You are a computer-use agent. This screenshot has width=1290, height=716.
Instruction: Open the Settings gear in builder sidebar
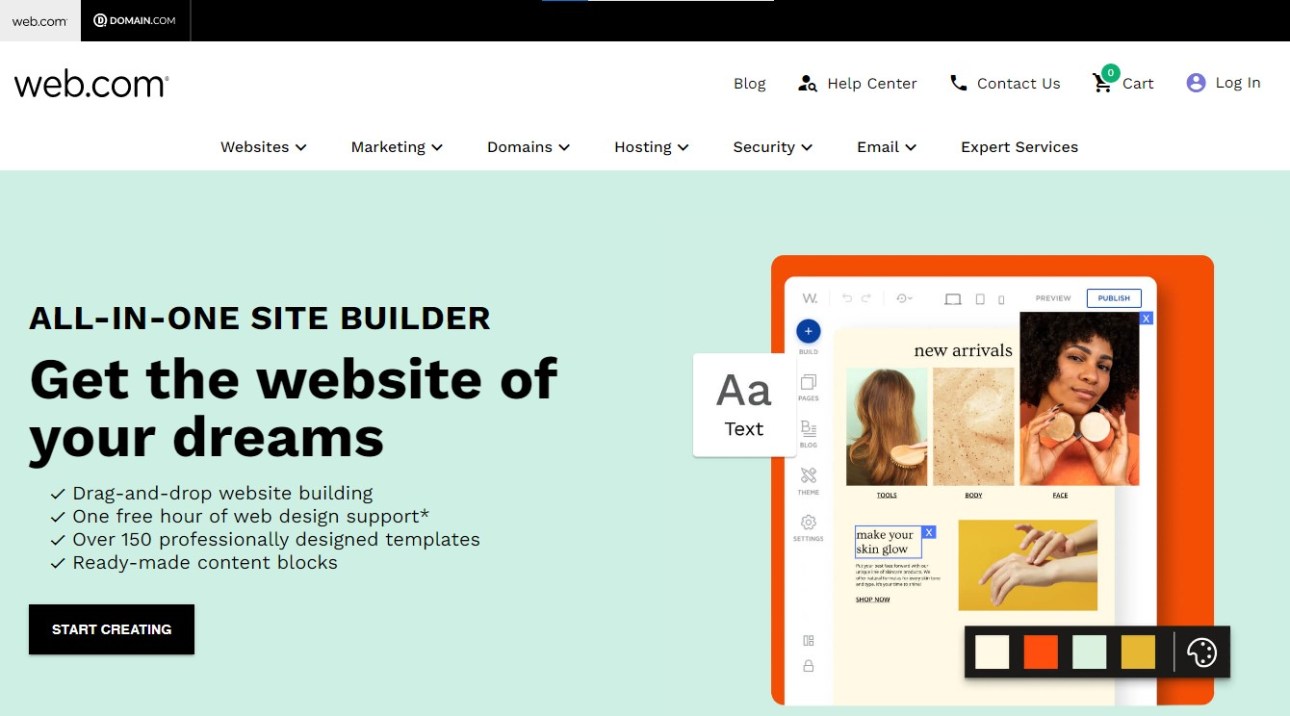click(808, 522)
